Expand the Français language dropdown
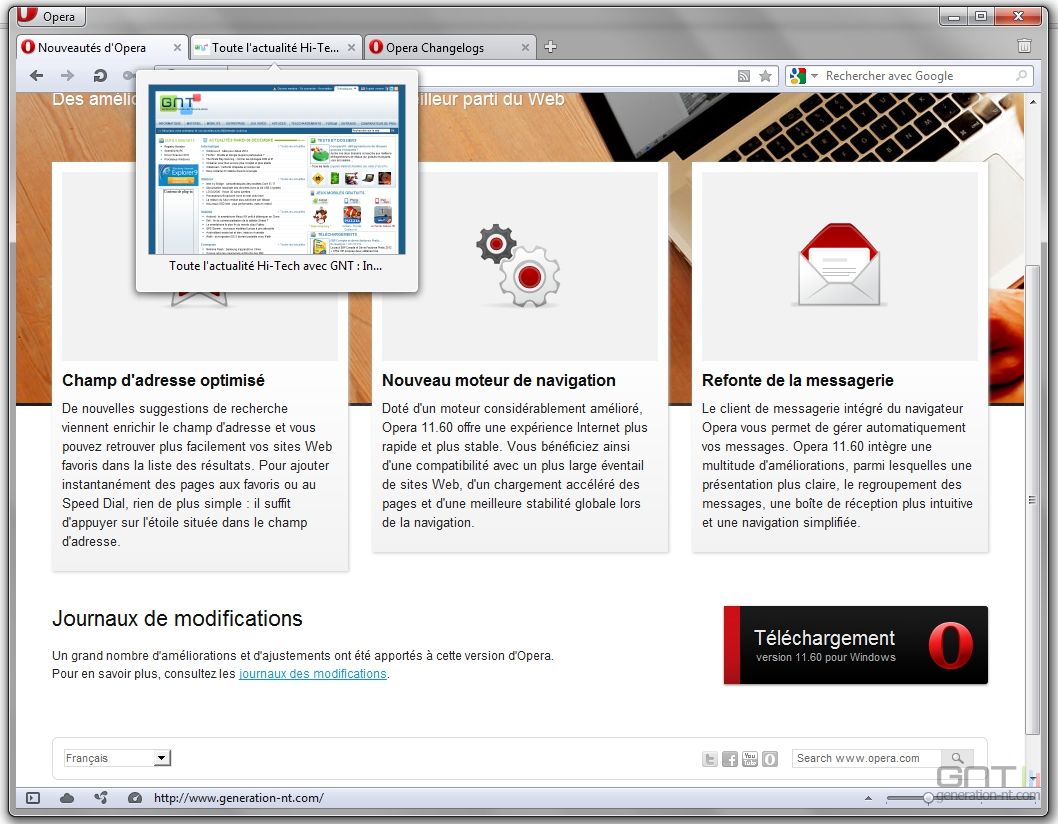The height and width of the screenshot is (824, 1058). [161, 759]
